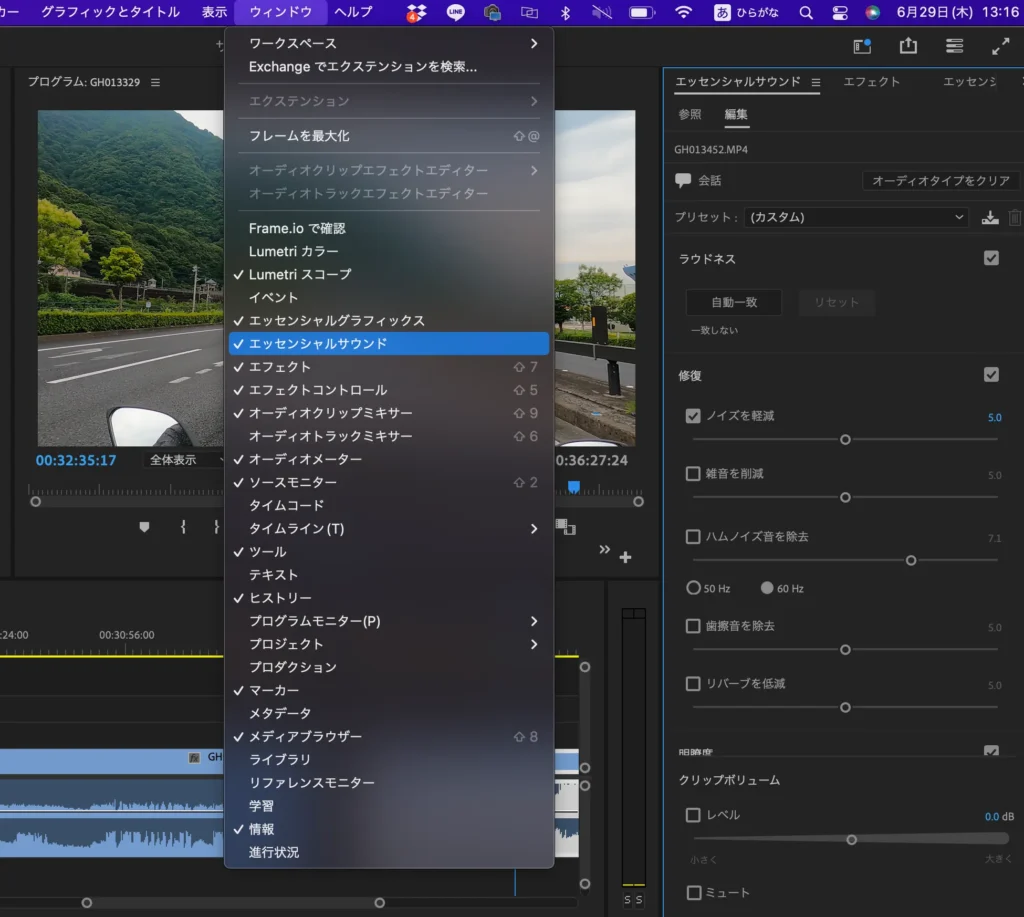Screen dimensions: 1024x917
Task: Click the Spotlight search icon in the menu bar
Action: (x=806, y=12)
